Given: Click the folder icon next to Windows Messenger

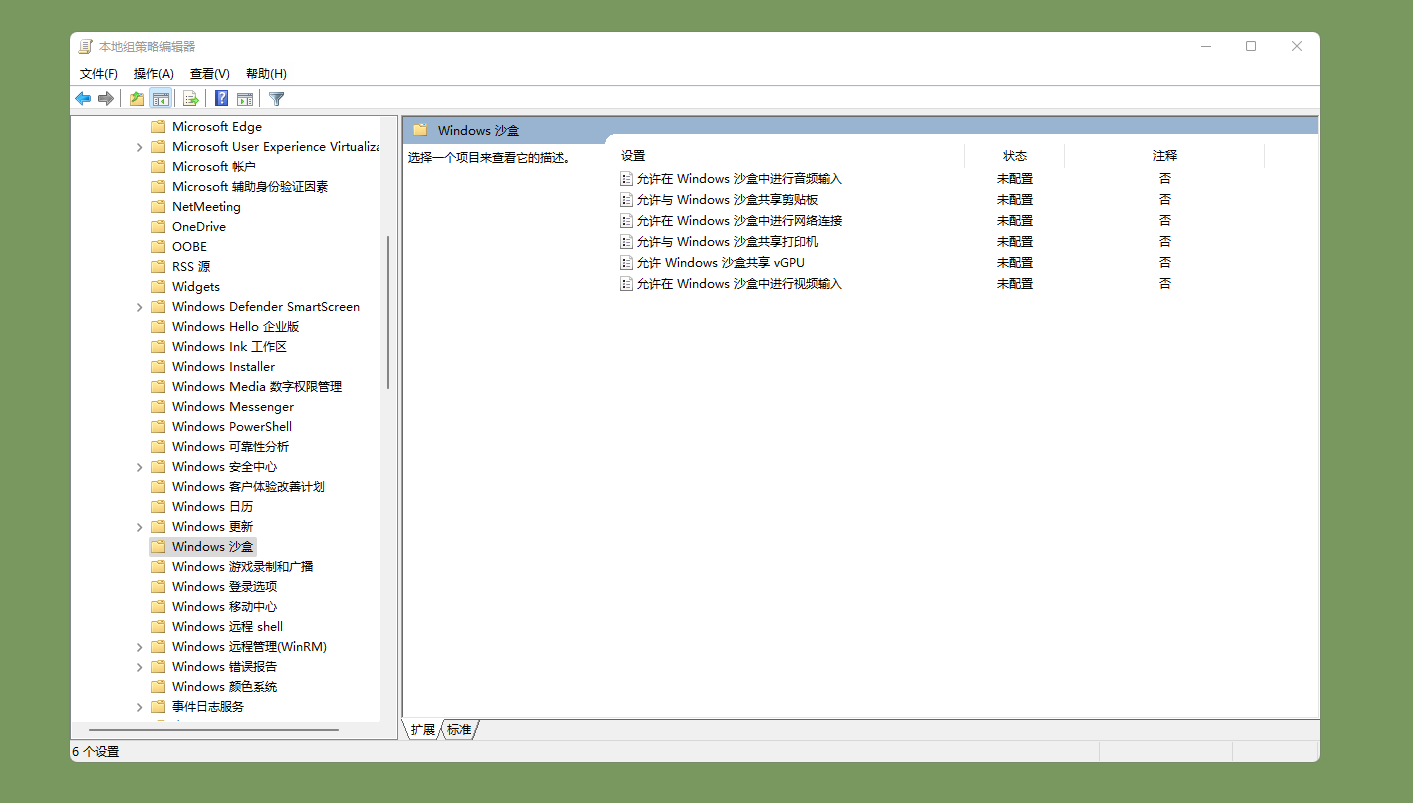Looking at the screenshot, I should pos(158,407).
